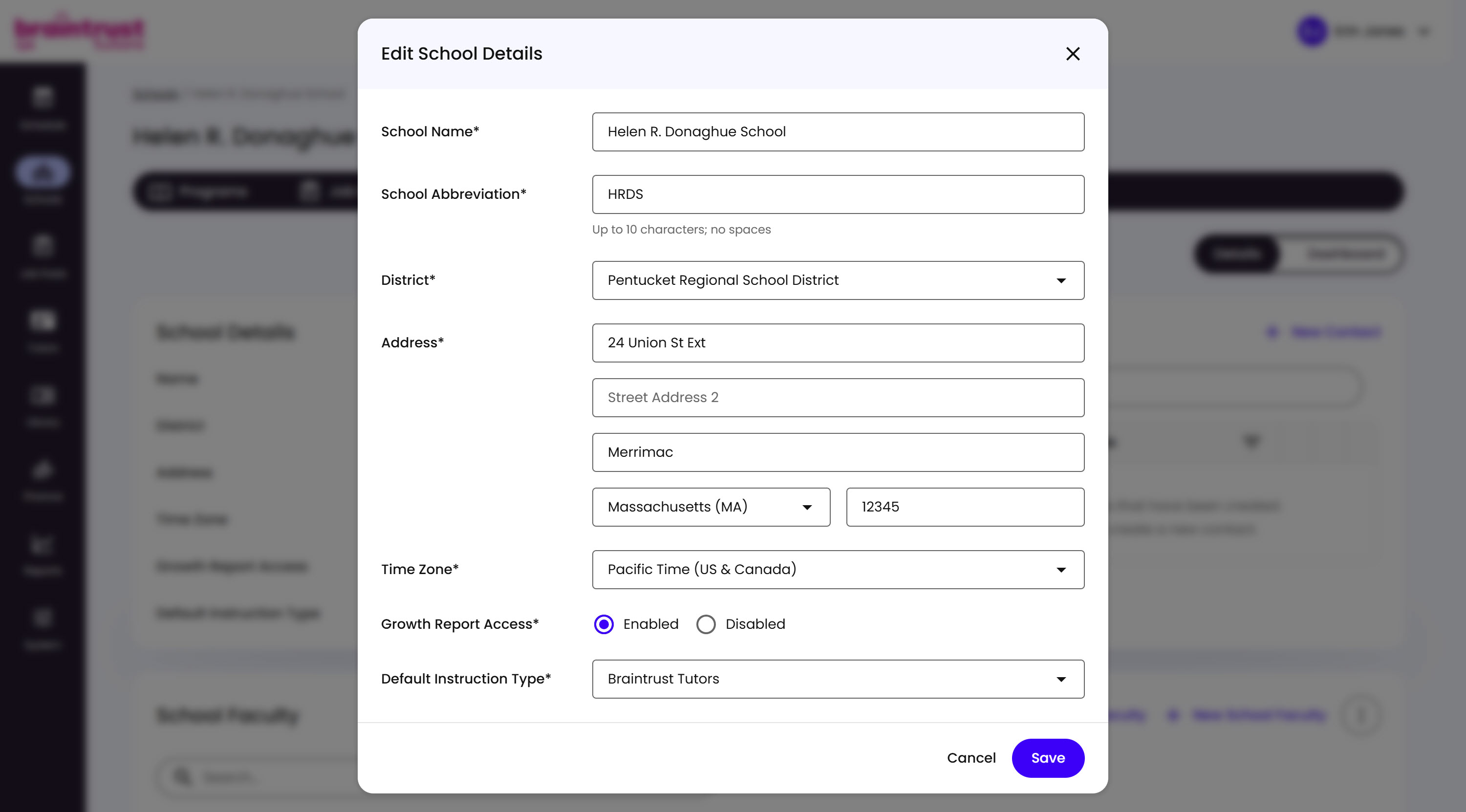The image size is (1466, 812).
Task: Click the 12345 zip code field
Action: tap(965, 507)
